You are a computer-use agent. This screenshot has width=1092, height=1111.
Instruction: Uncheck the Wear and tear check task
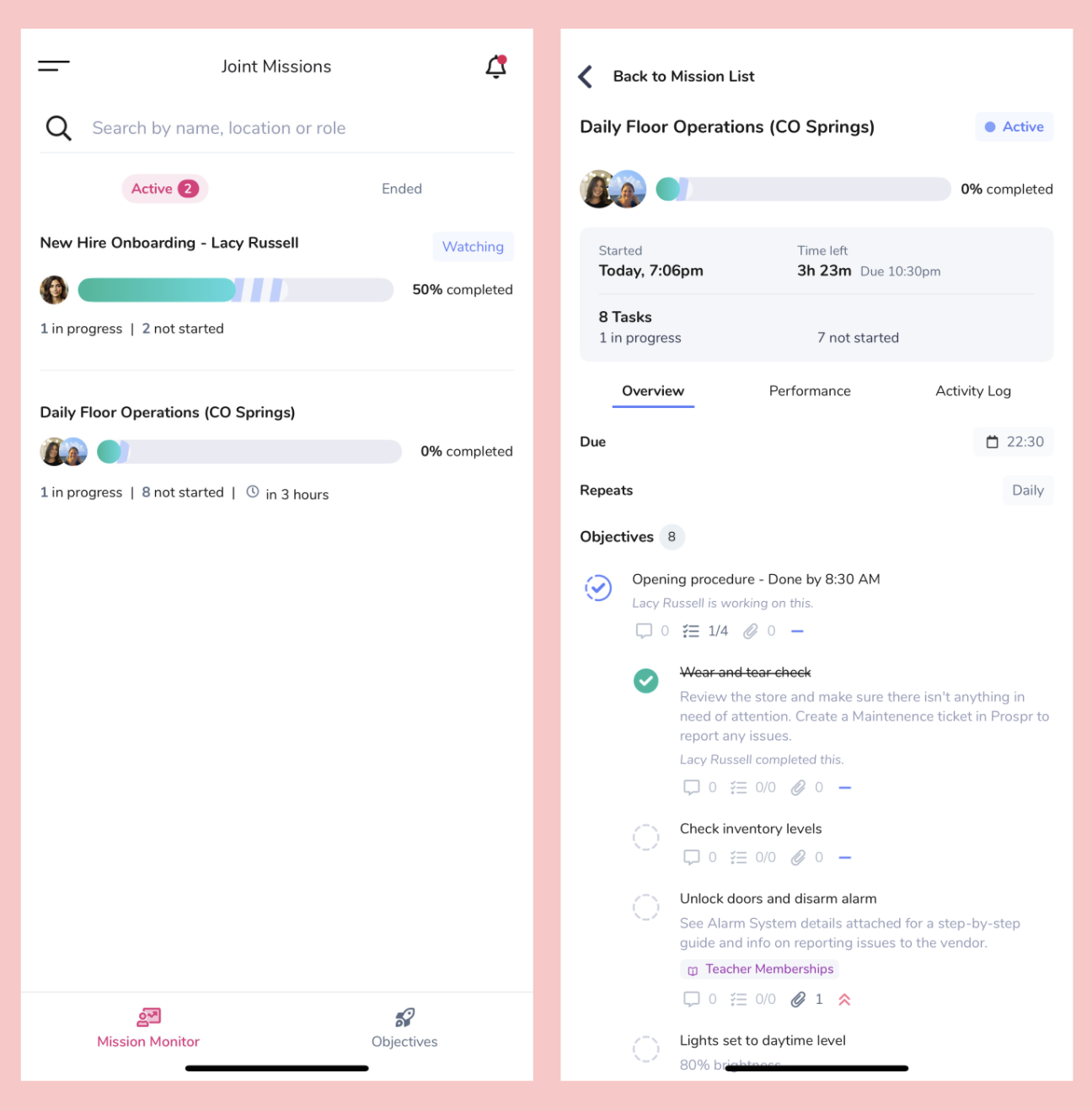pos(646,680)
